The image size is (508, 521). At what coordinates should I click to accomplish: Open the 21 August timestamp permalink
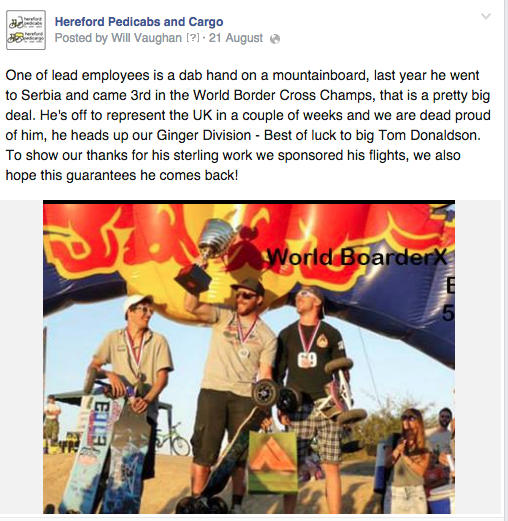(236, 38)
